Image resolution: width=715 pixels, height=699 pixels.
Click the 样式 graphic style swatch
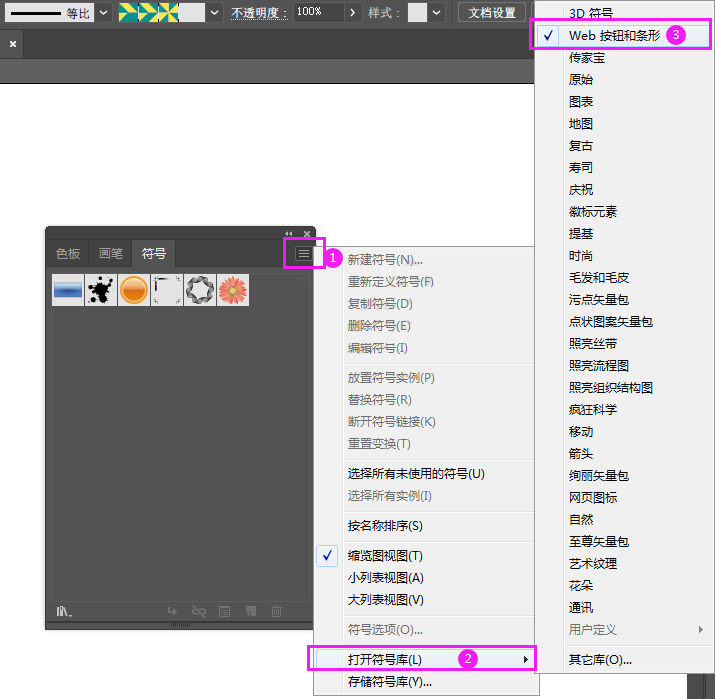coord(417,13)
